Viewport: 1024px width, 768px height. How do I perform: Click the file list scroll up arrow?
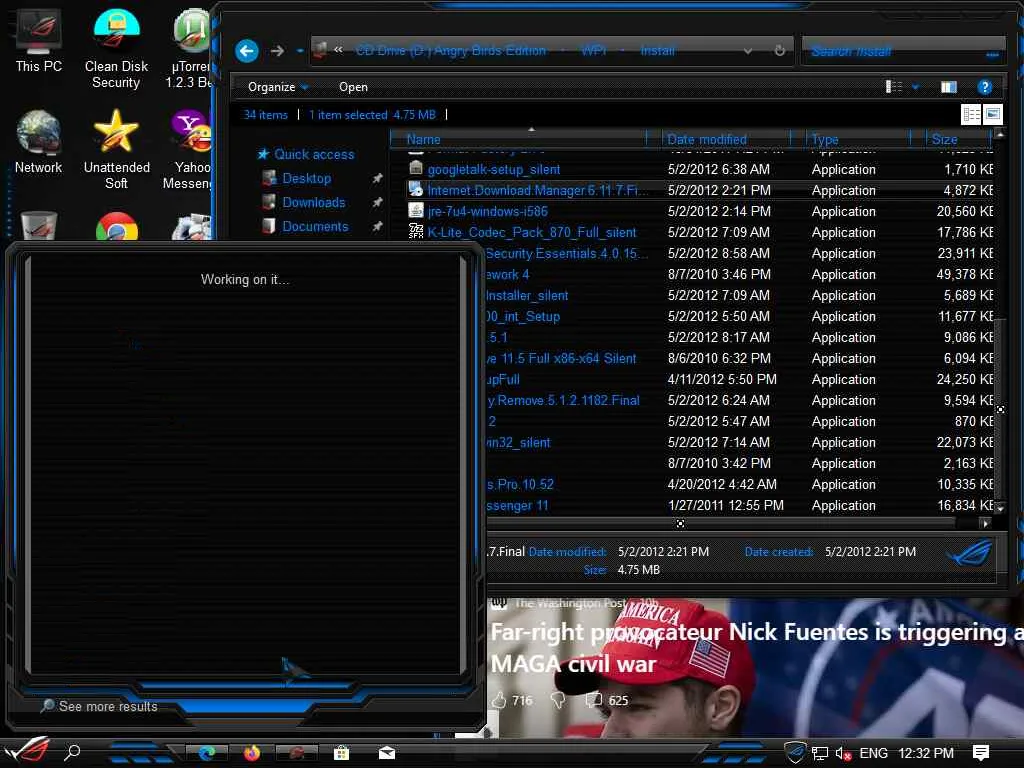(1000, 134)
